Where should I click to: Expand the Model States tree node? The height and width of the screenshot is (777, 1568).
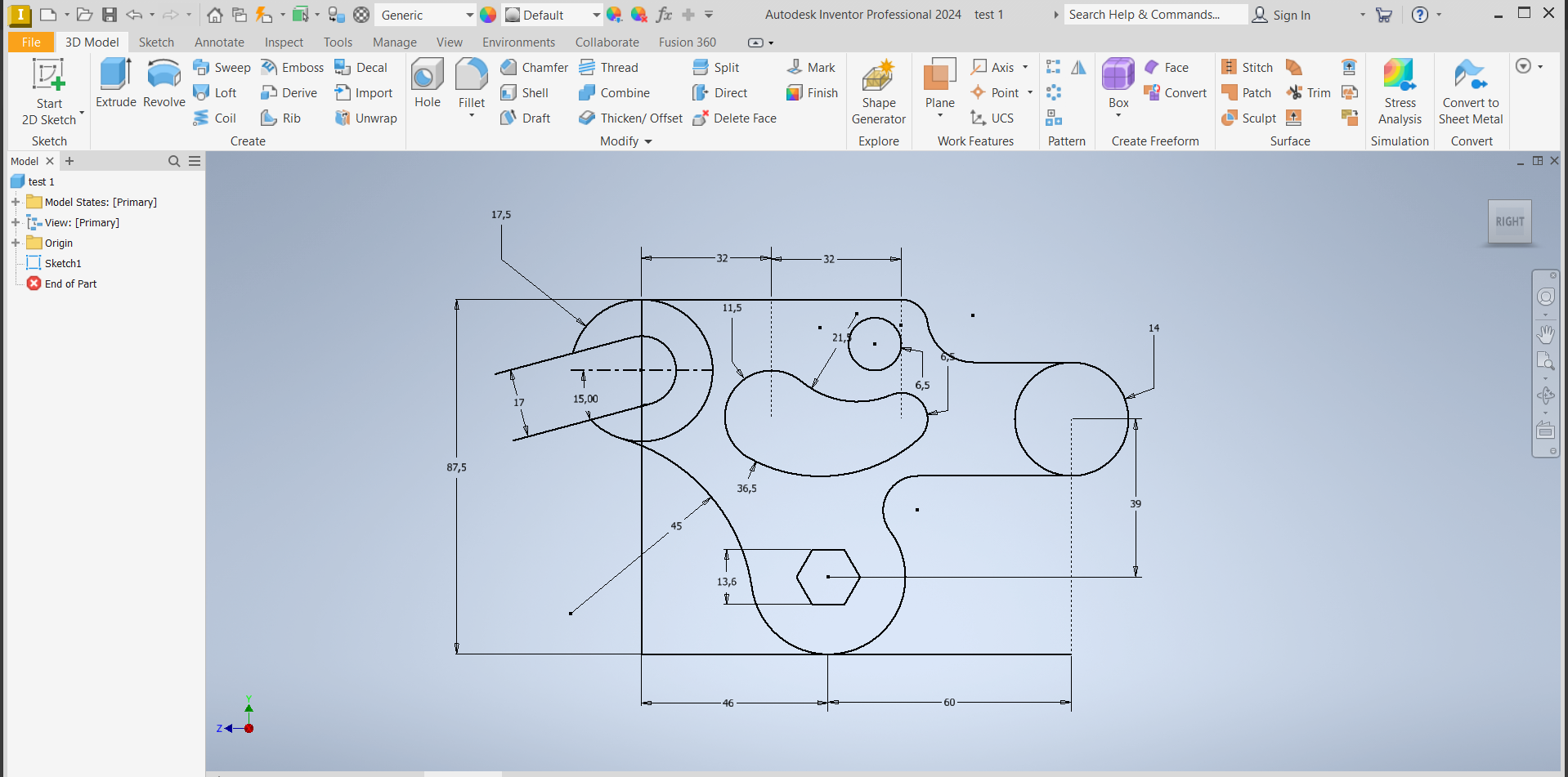16,202
